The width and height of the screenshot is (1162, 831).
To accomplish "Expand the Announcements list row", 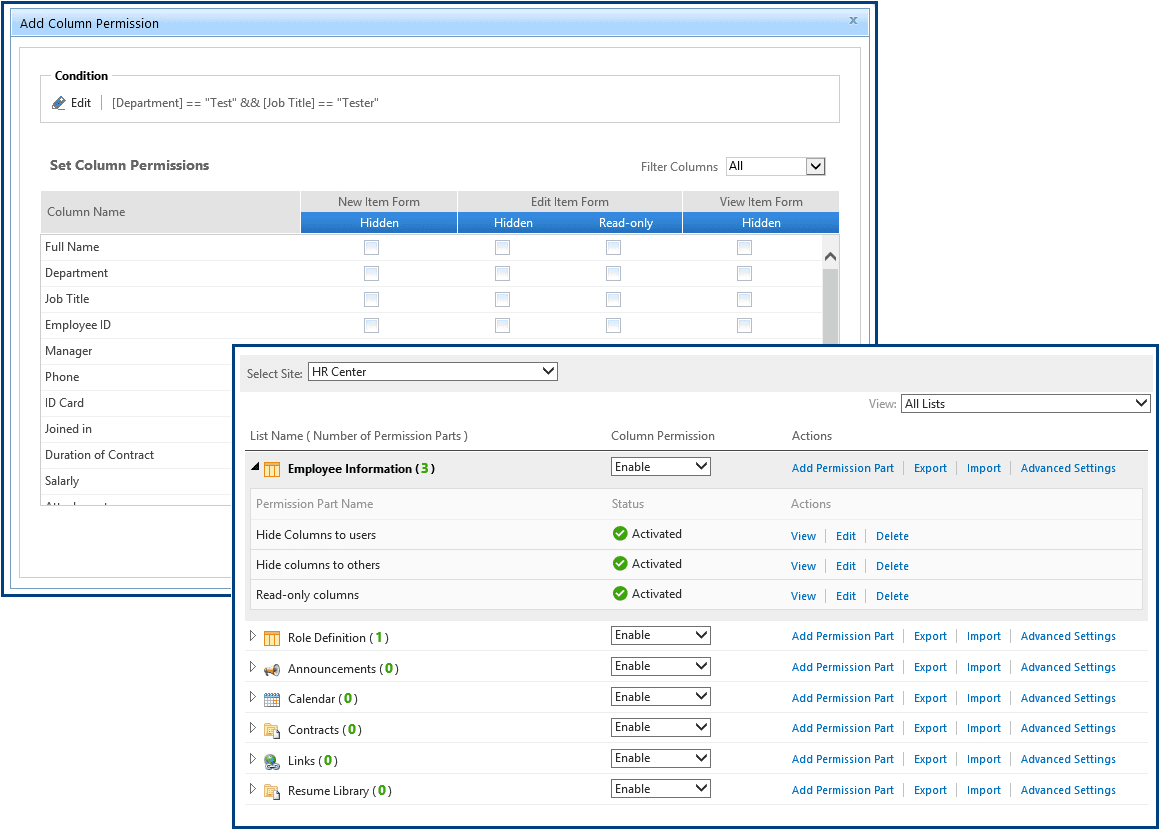I will point(253,667).
